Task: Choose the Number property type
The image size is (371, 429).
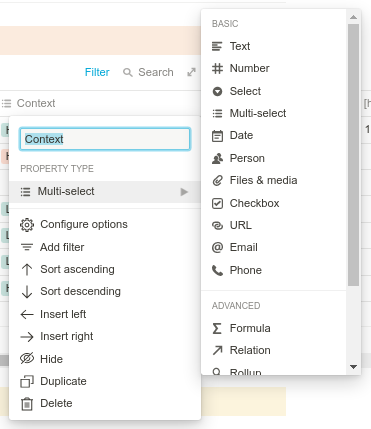Action: point(273,68)
